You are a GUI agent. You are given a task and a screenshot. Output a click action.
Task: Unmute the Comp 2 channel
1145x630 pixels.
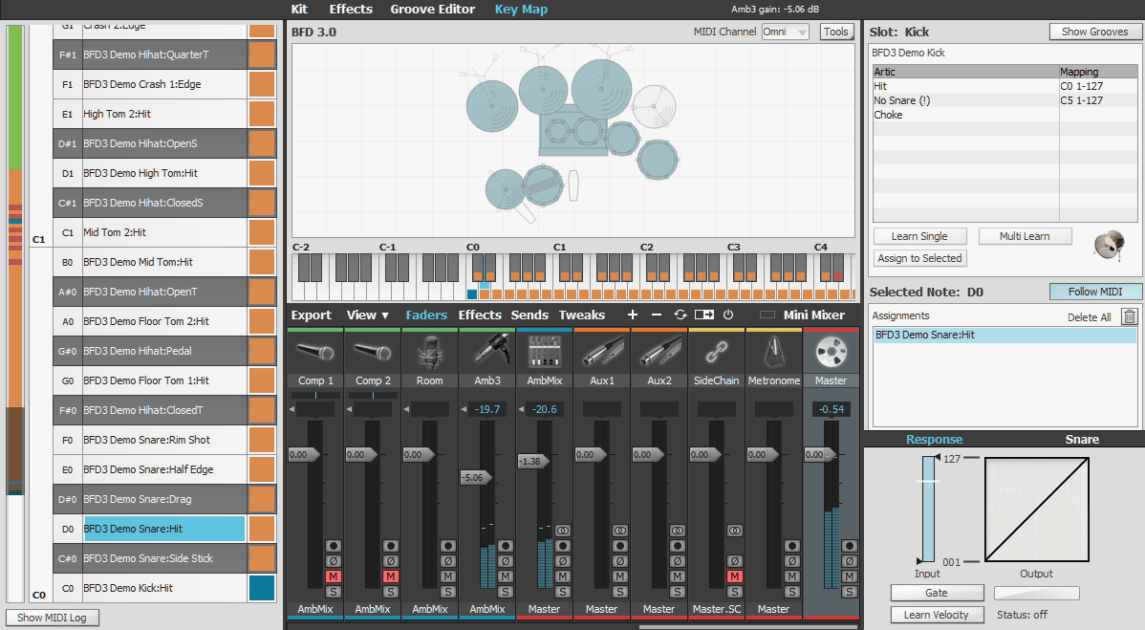pyautogui.click(x=391, y=577)
